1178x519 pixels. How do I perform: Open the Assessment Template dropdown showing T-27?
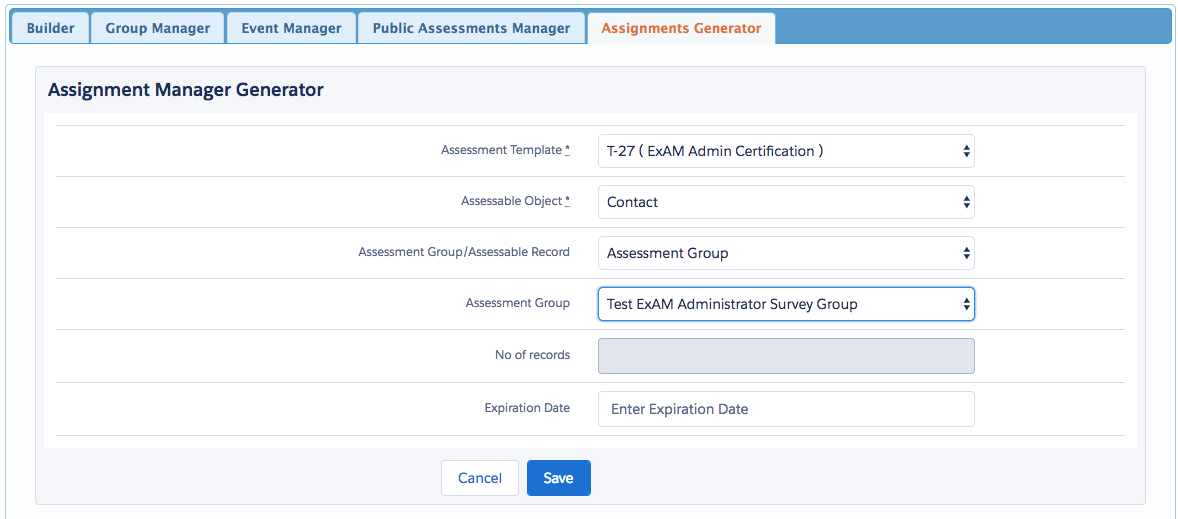click(786, 151)
